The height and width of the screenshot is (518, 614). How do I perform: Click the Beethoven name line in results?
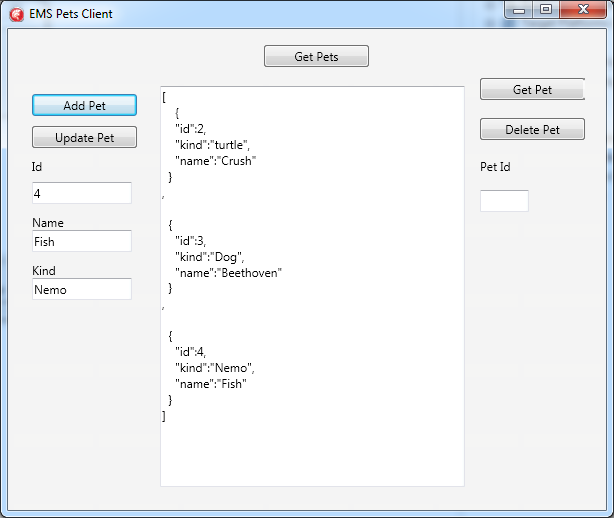(228, 273)
